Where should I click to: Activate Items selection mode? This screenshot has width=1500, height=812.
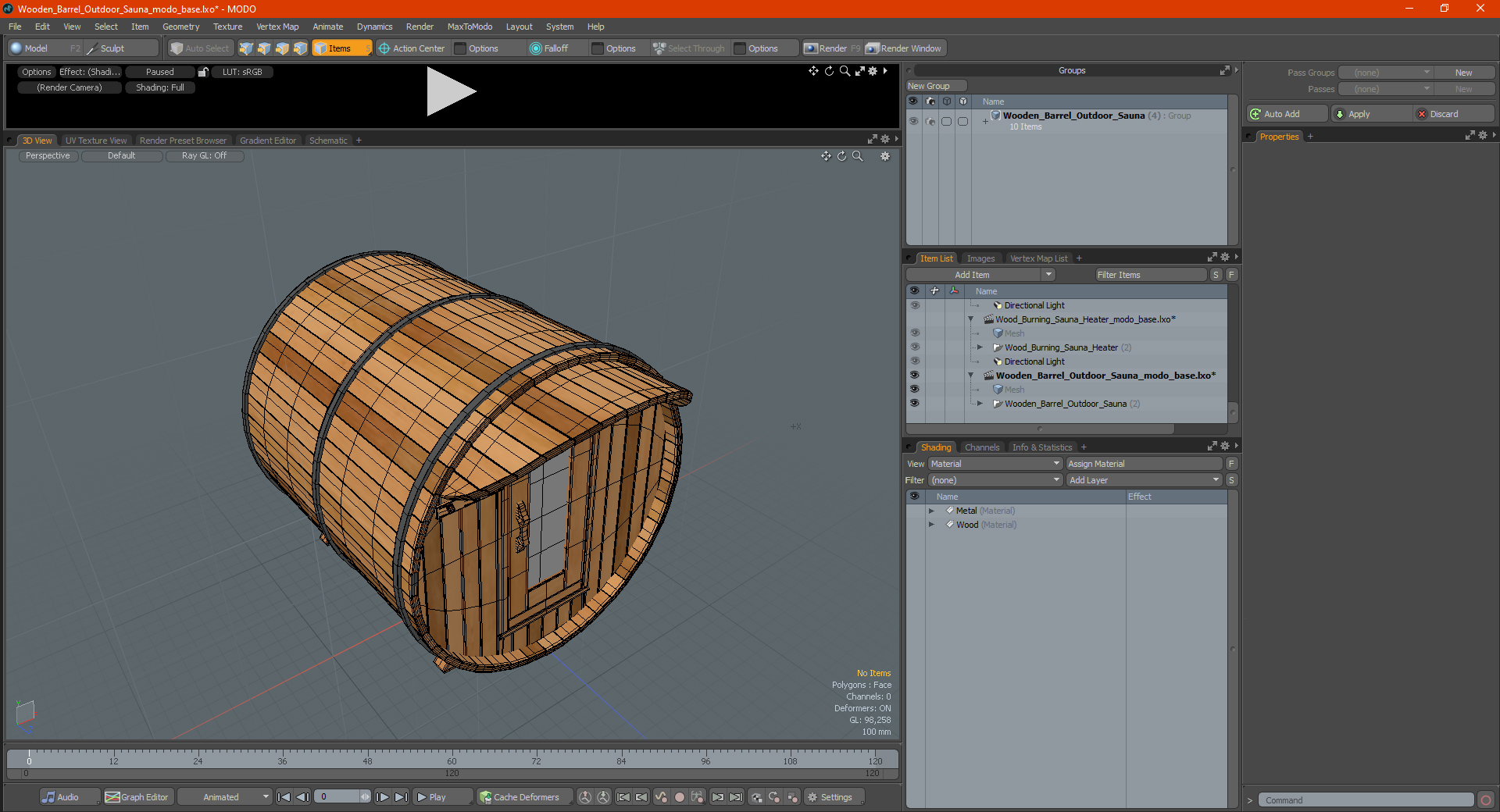coord(341,48)
